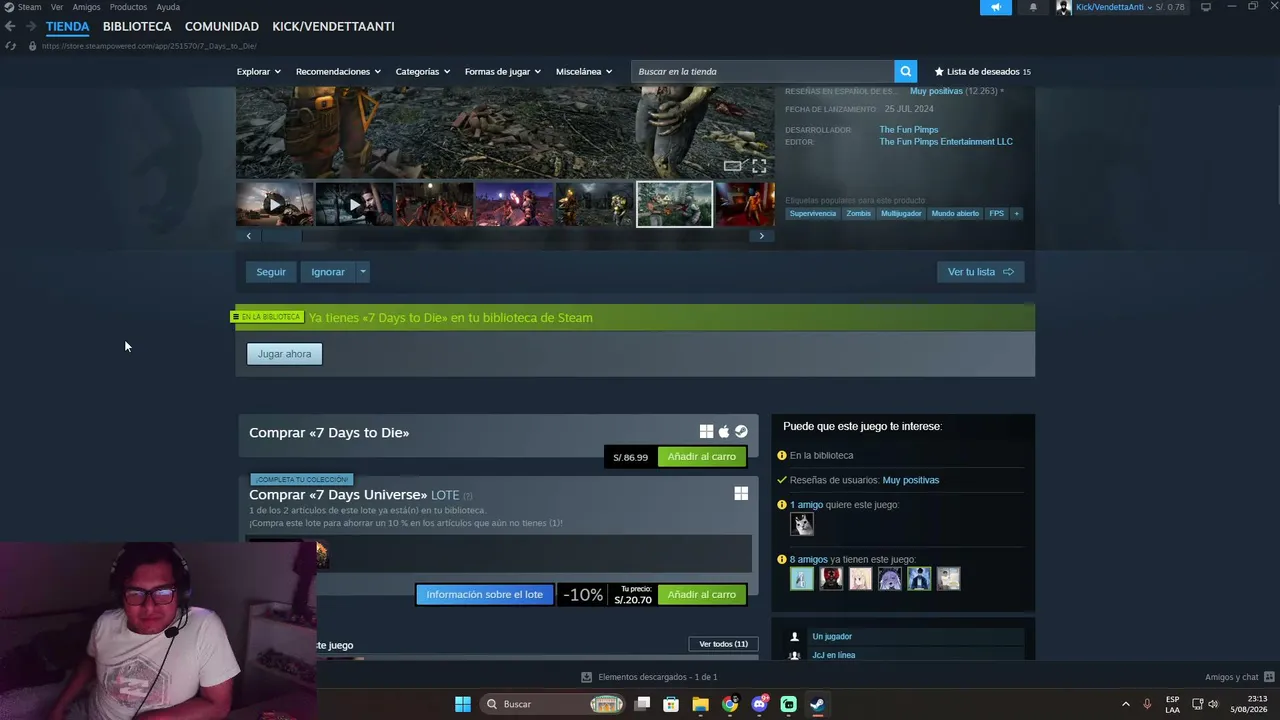
Task: Click the Kick/VendettaAnti profile avatar
Action: 1064,7
